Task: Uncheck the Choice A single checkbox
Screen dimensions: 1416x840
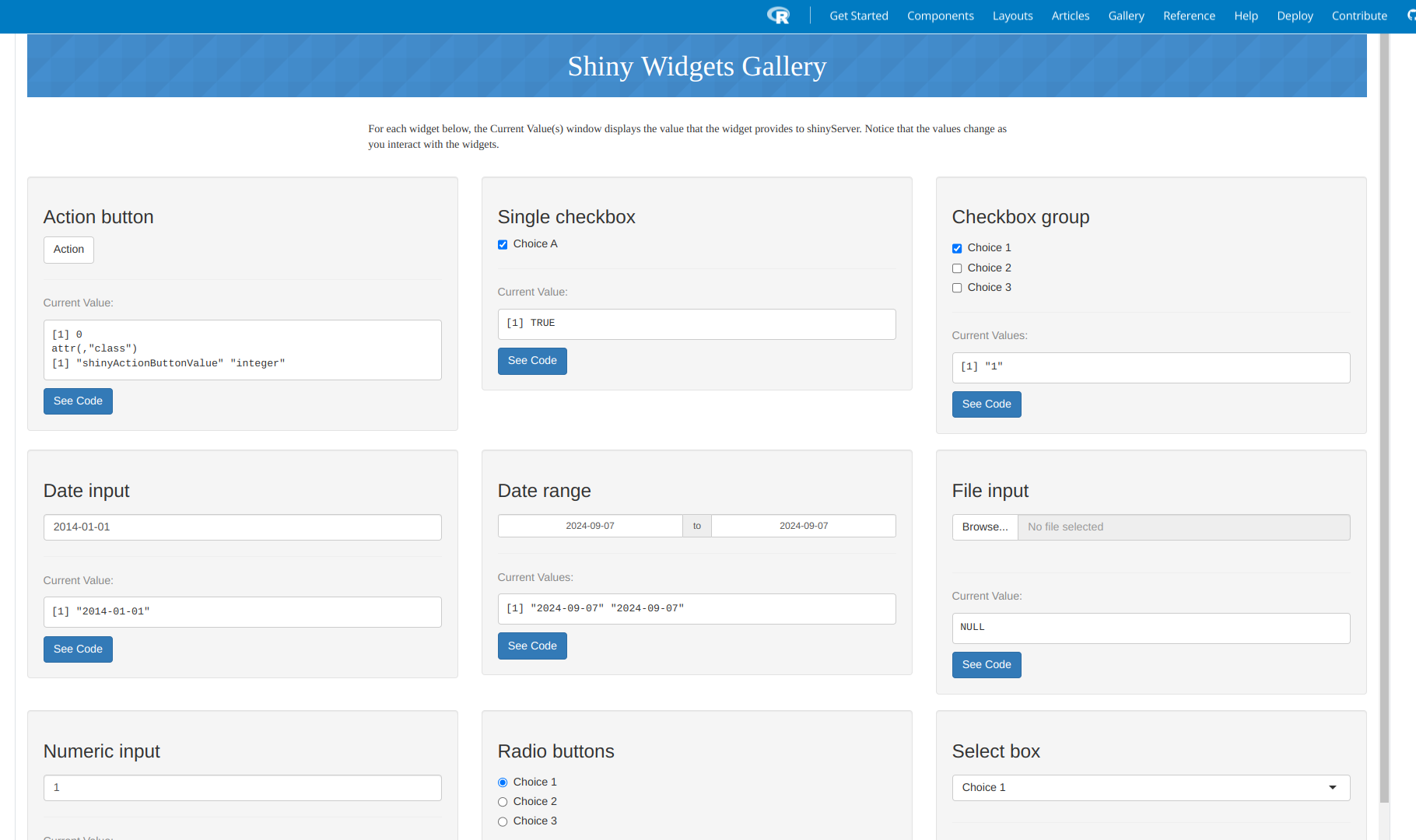Action: pos(503,244)
